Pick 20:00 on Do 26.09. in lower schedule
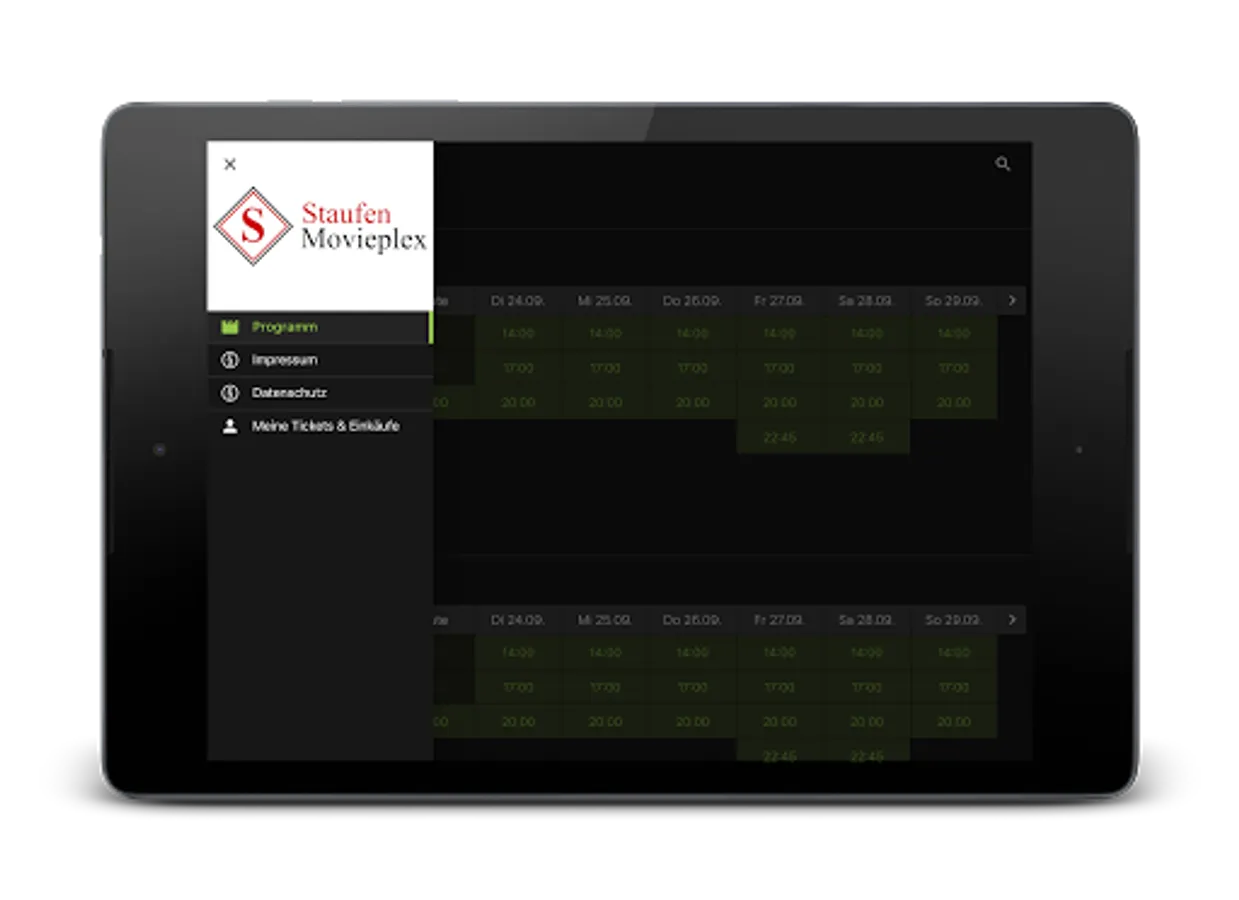This screenshot has width=1239, height=900. coord(692,721)
